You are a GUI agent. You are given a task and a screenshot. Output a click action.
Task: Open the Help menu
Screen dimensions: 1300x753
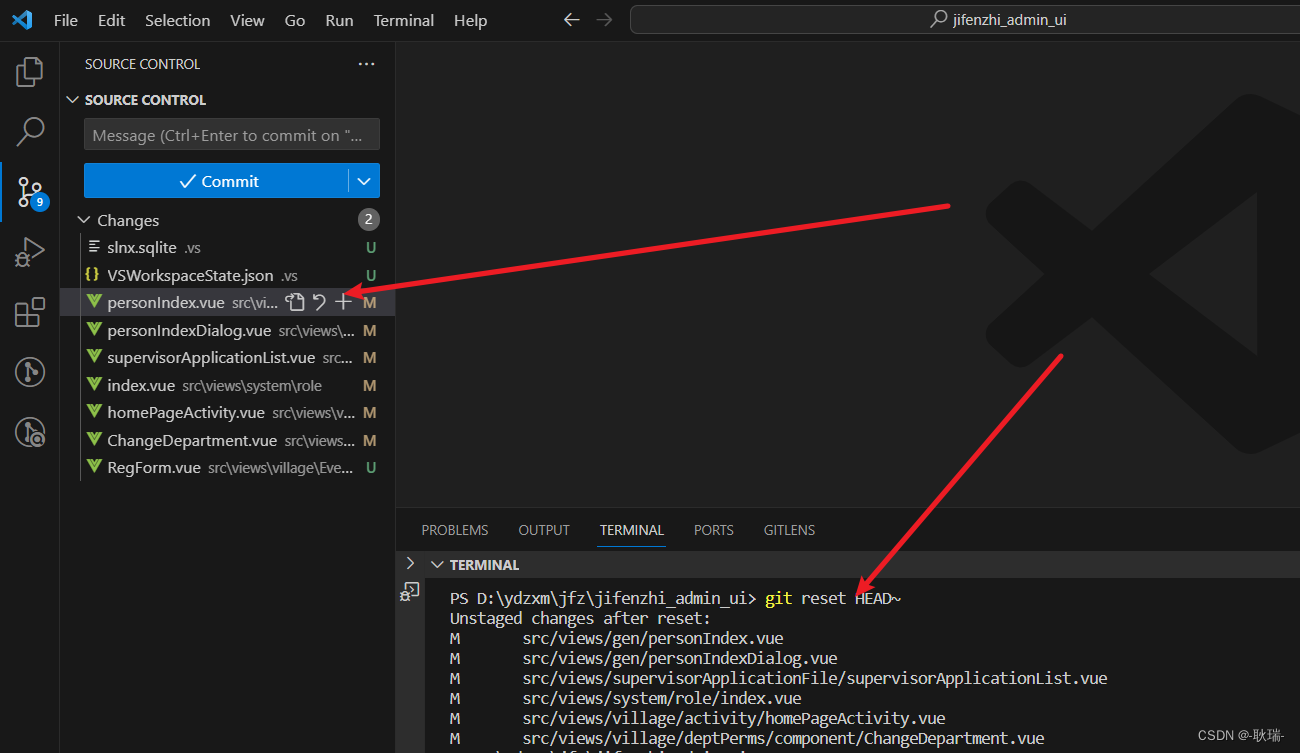tap(470, 20)
